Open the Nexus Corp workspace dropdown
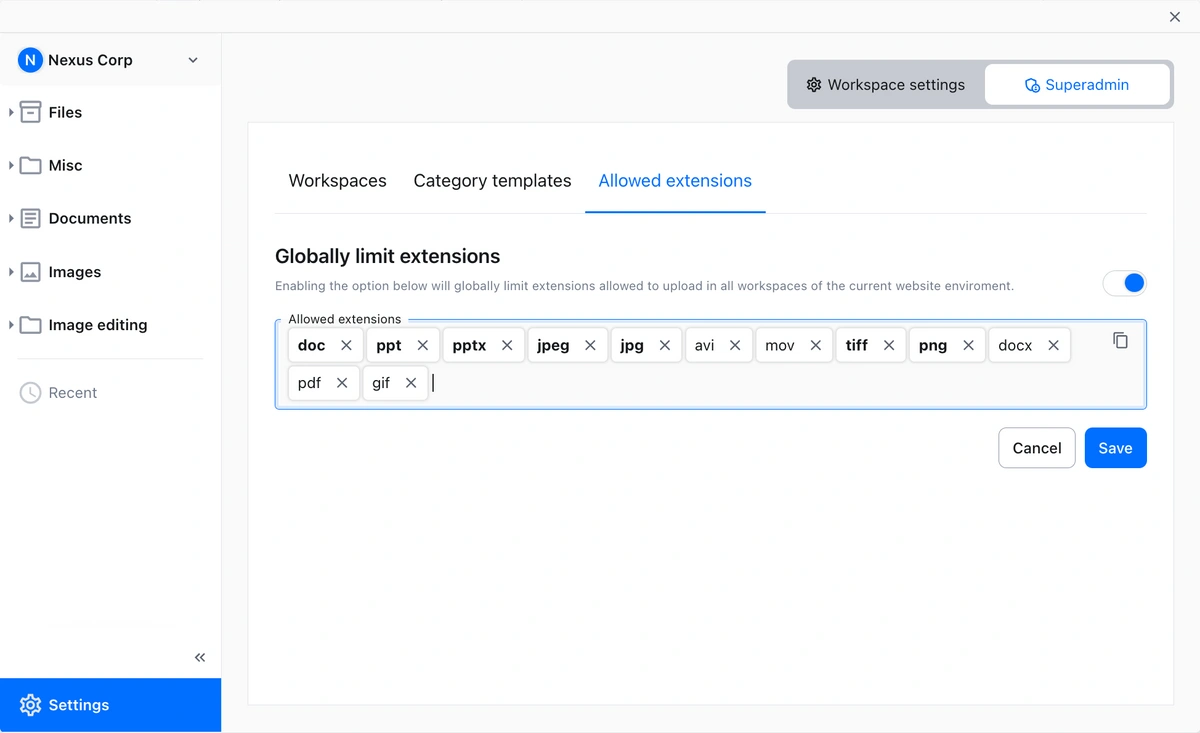1200x733 pixels. pos(193,60)
